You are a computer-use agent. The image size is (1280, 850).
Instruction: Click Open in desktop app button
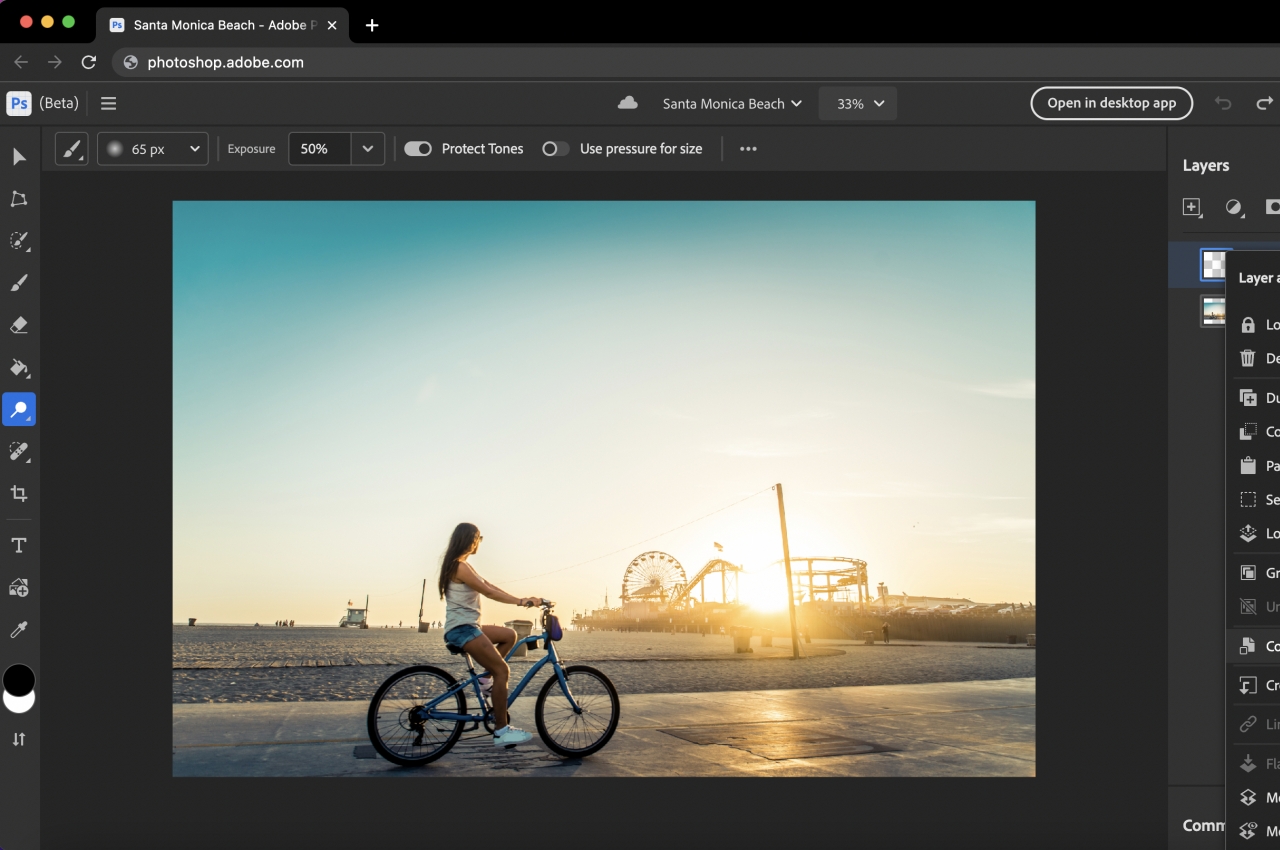click(x=1111, y=103)
